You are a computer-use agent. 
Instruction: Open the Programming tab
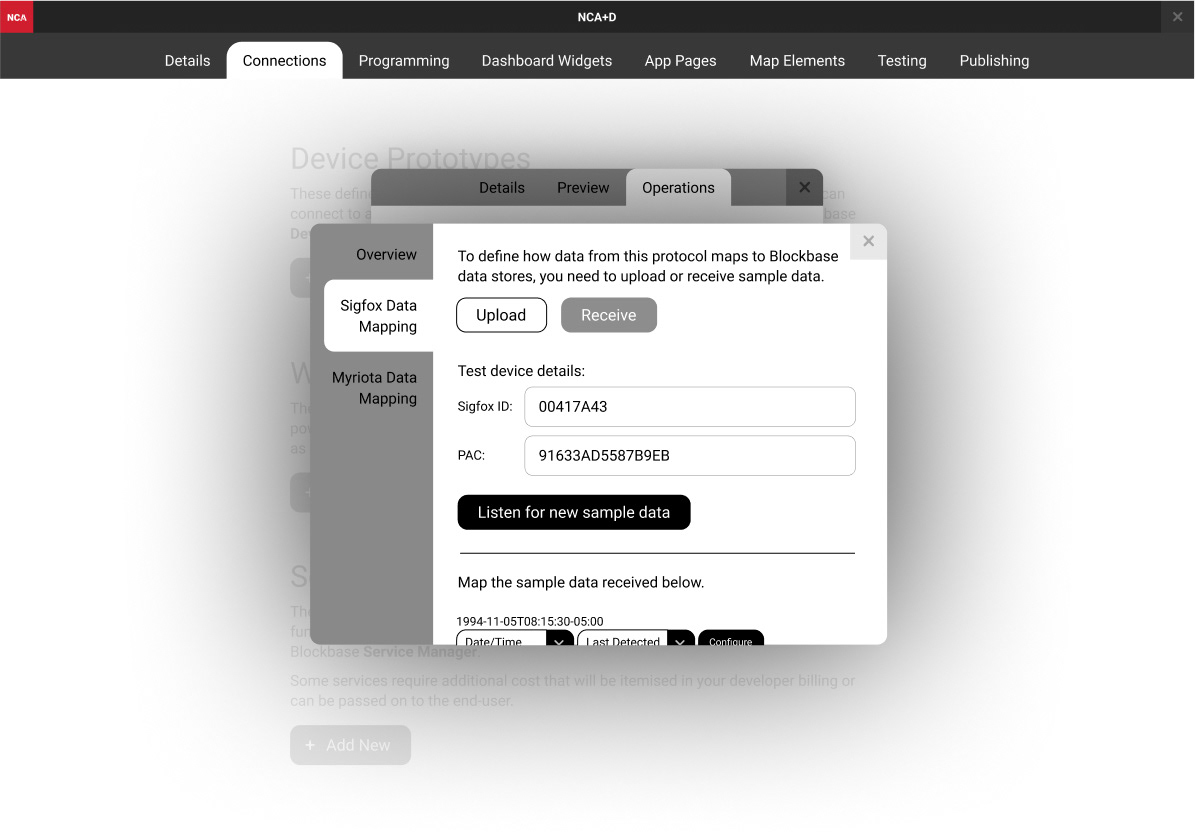click(404, 61)
